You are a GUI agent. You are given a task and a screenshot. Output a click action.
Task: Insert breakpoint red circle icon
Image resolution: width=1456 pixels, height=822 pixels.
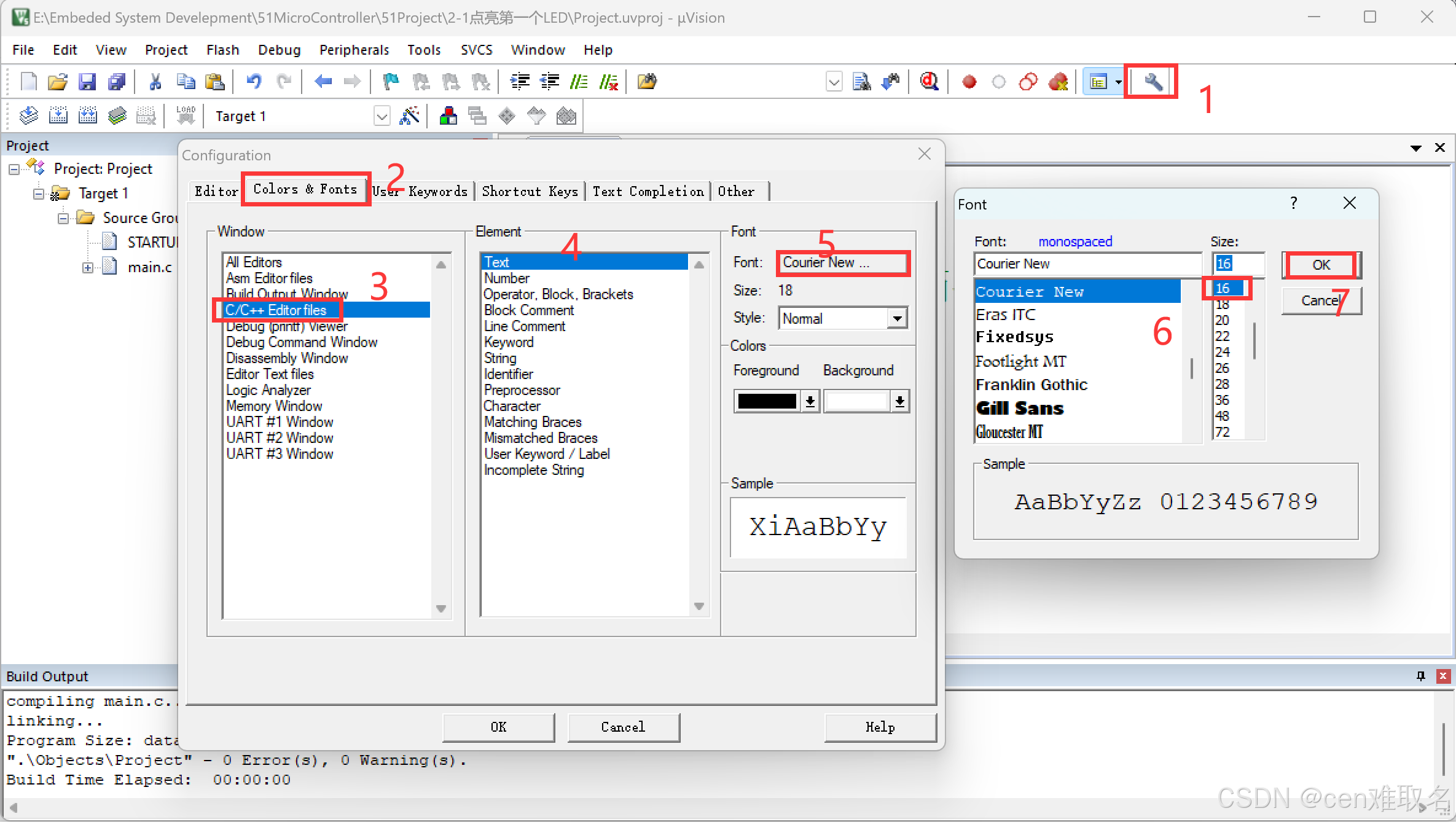pos(969,82)
